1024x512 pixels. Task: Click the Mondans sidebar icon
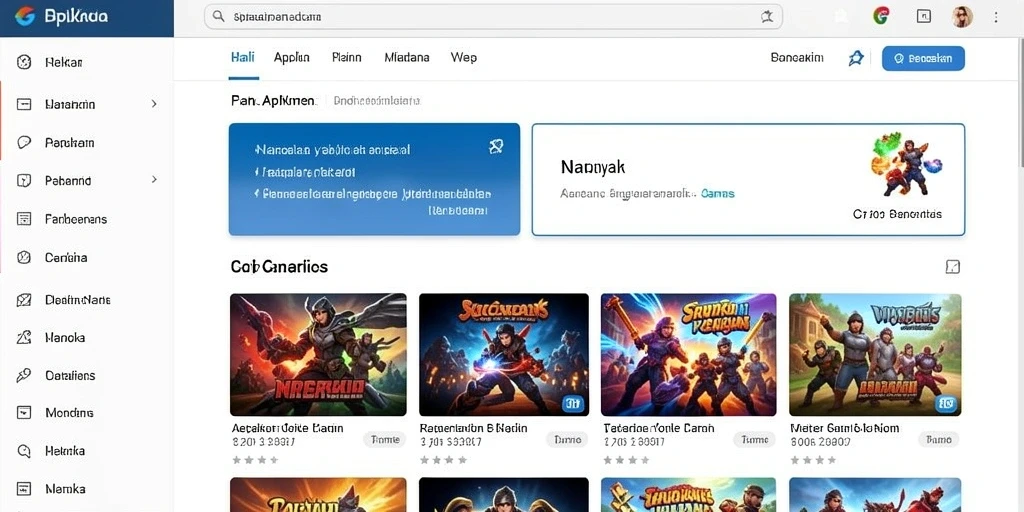[x=24, y=413]
